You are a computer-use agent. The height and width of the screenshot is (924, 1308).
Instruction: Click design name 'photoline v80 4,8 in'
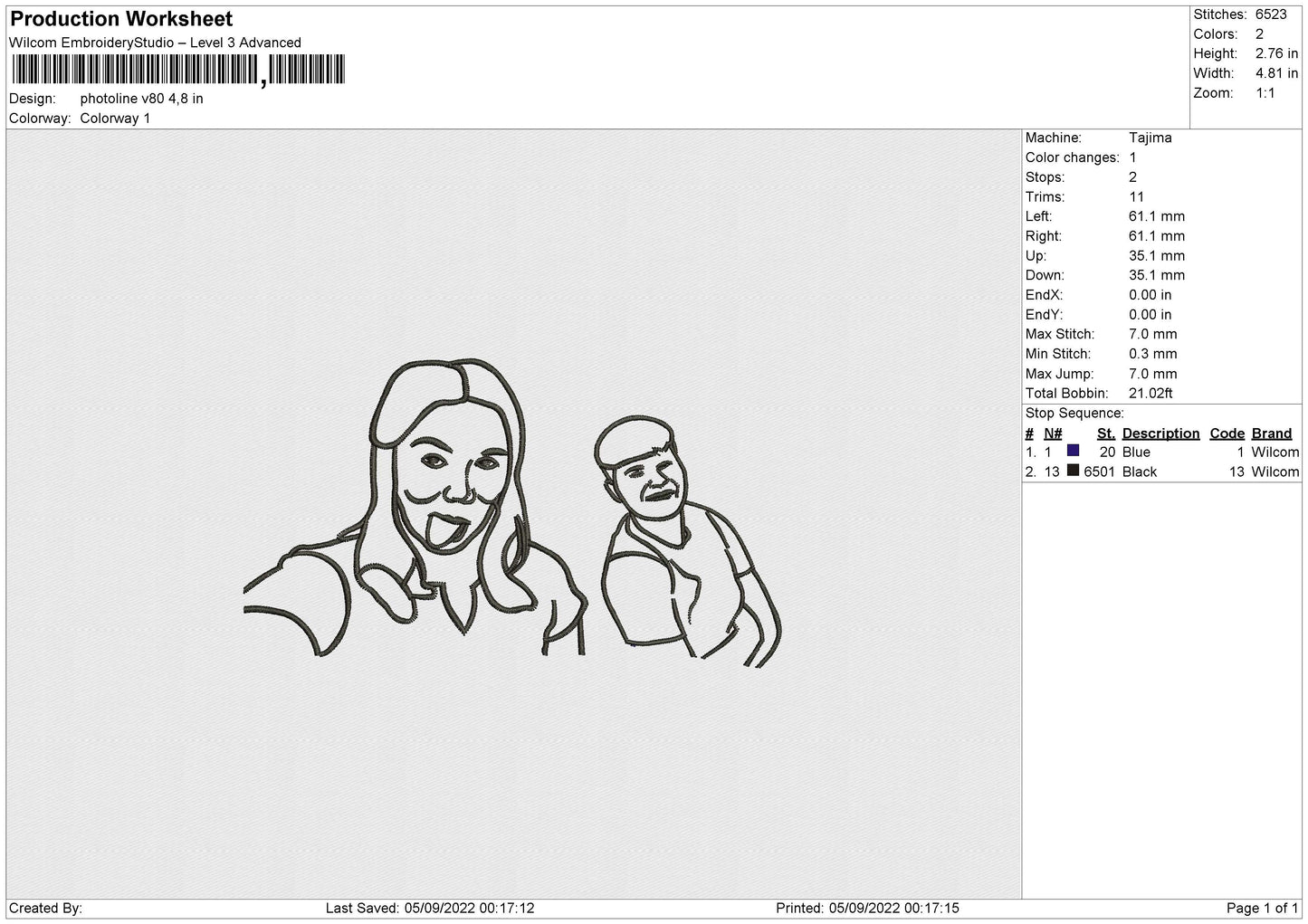coord(141,99)
